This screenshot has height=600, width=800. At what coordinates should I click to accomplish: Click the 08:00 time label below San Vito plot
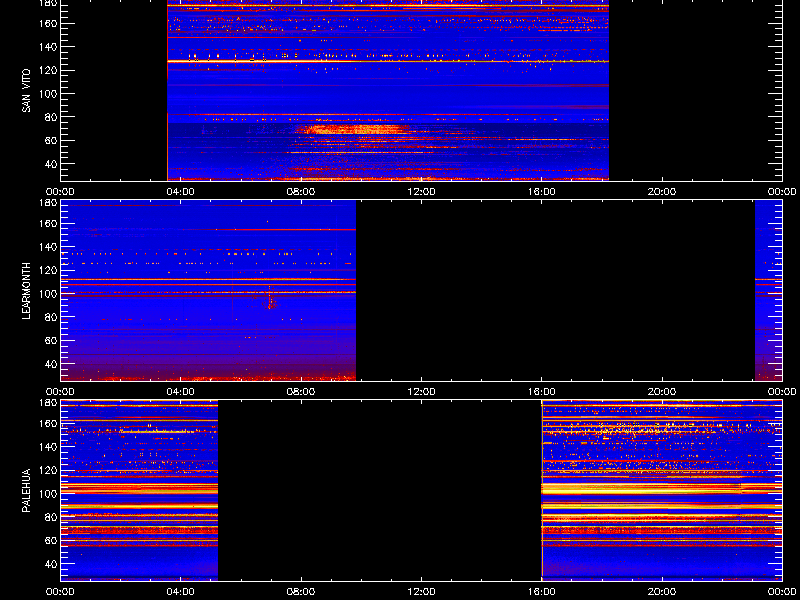301,192
